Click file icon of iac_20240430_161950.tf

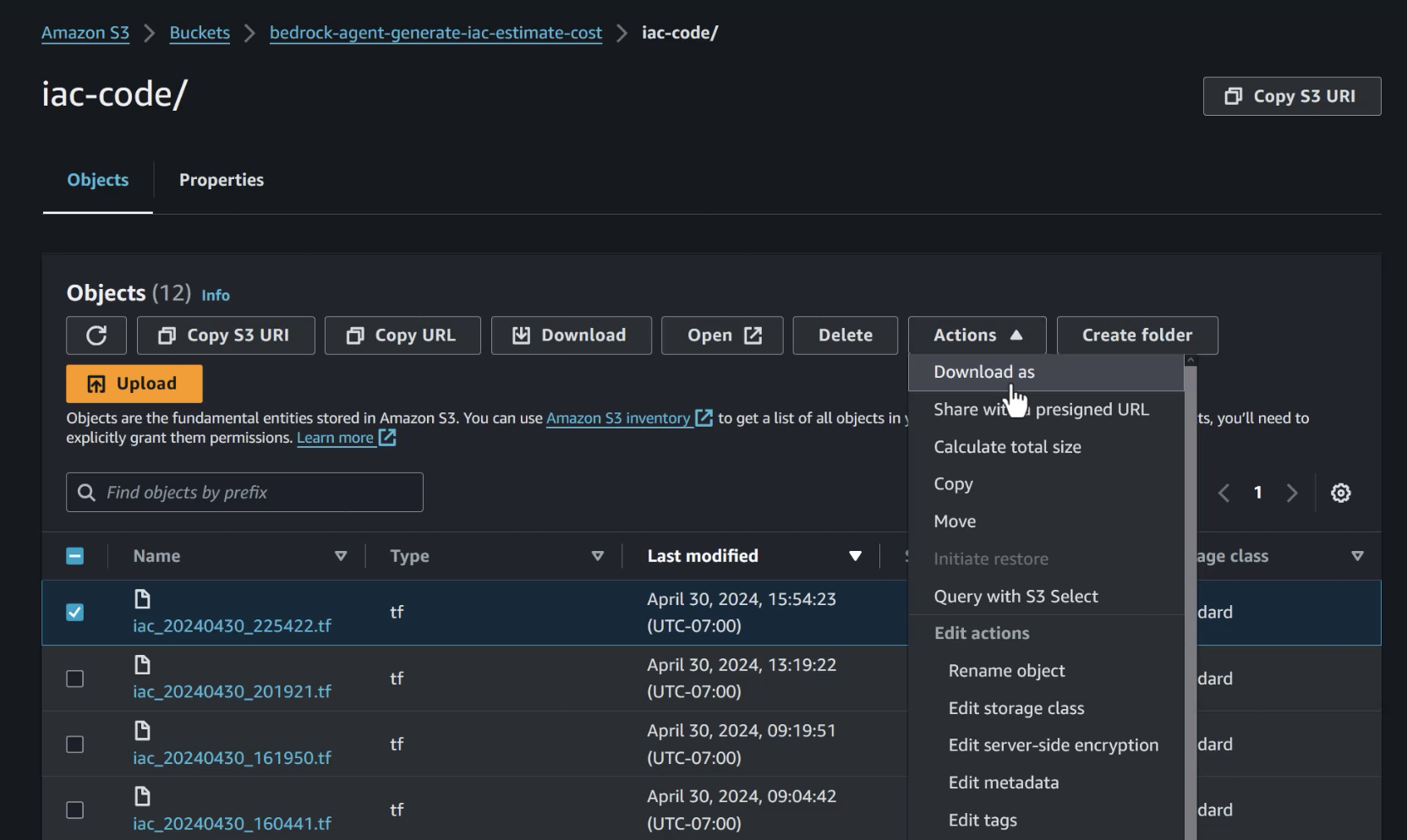[x=142, y=731]
